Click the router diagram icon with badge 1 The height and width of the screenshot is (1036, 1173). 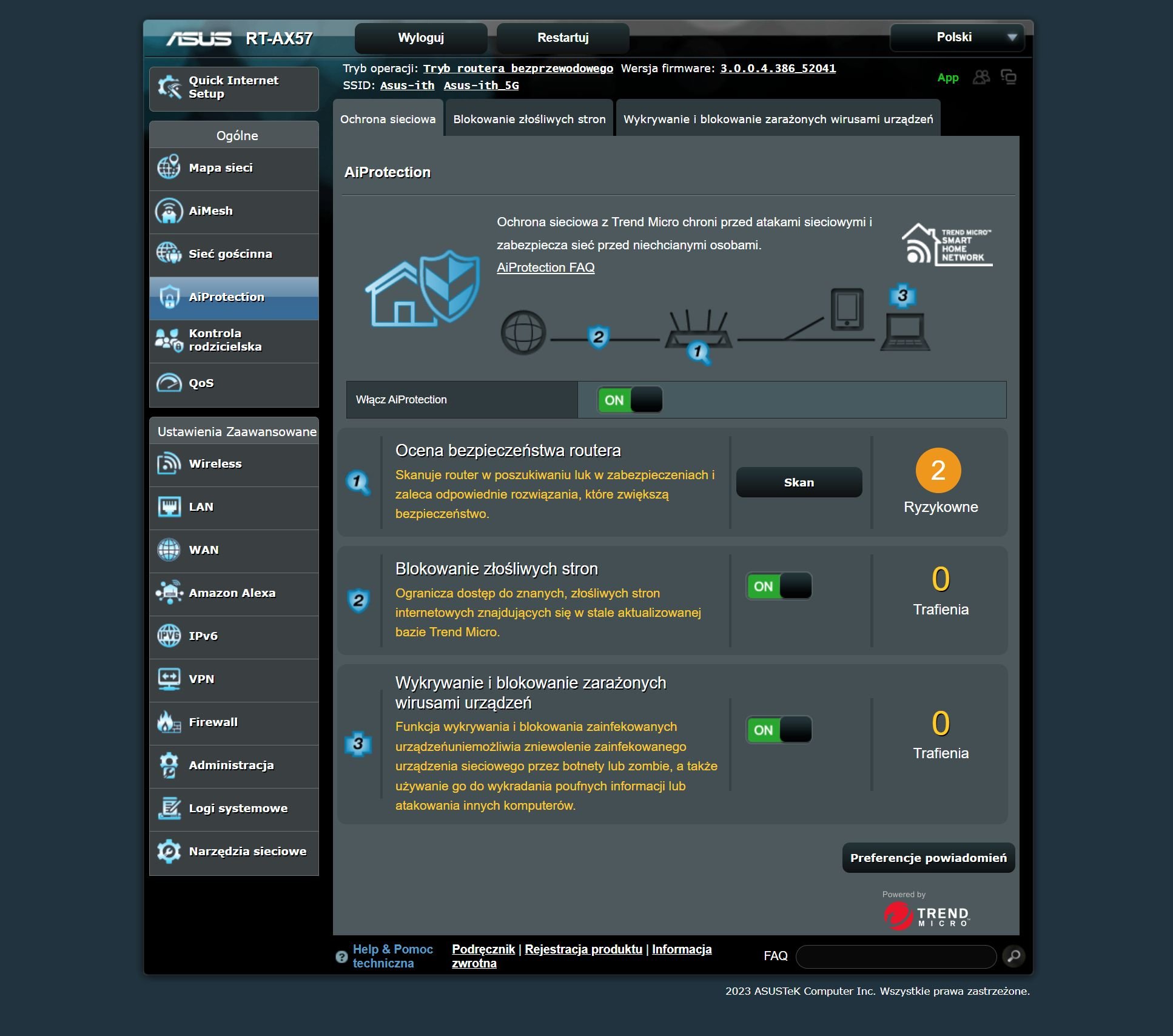tap(699, 336)
